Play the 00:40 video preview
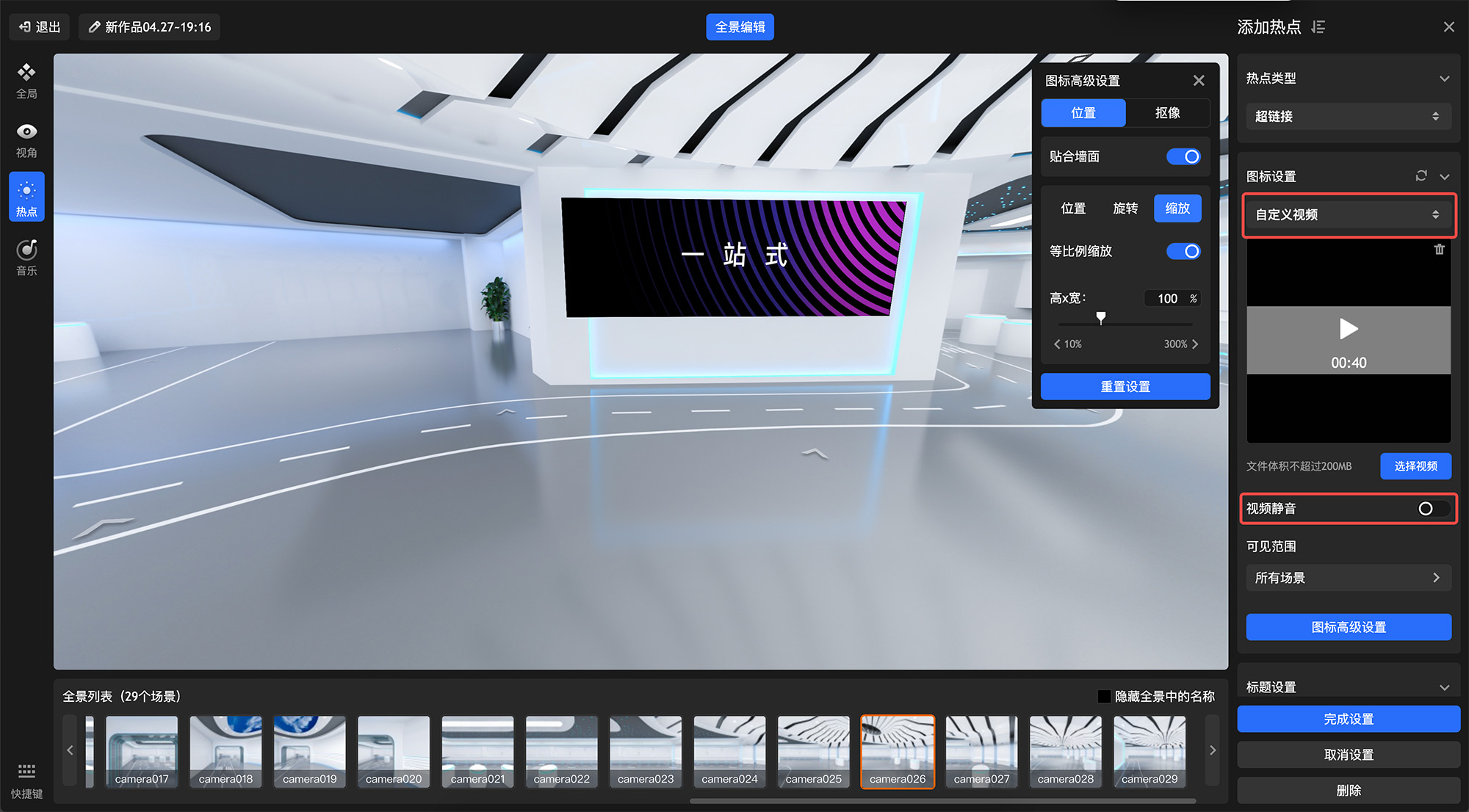 coord(1349,329)
